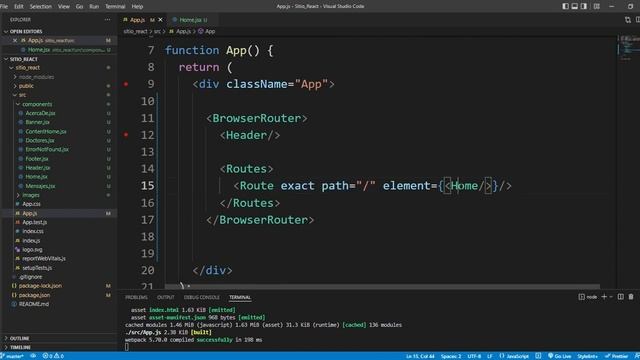Toggle bottom panel layout icon
Image resolution: width=640 pixels, height=360 pixels.
[575, 6]
